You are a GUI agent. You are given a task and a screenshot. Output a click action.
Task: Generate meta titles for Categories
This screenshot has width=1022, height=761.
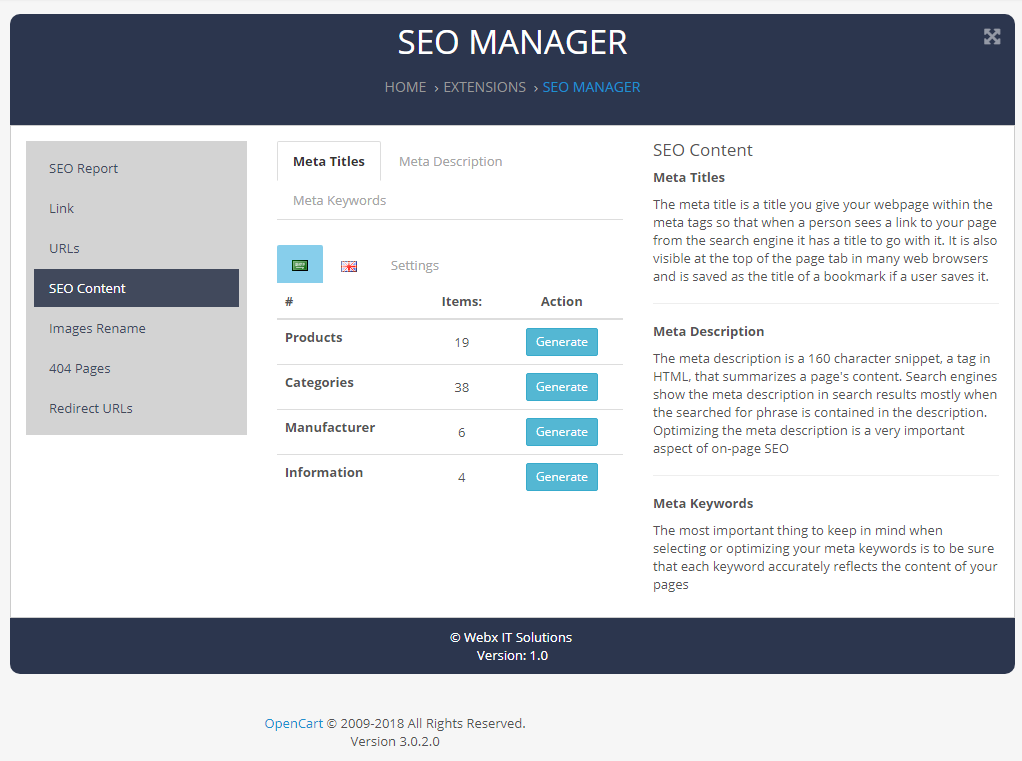pyautogui.click(x=561, y=387)
